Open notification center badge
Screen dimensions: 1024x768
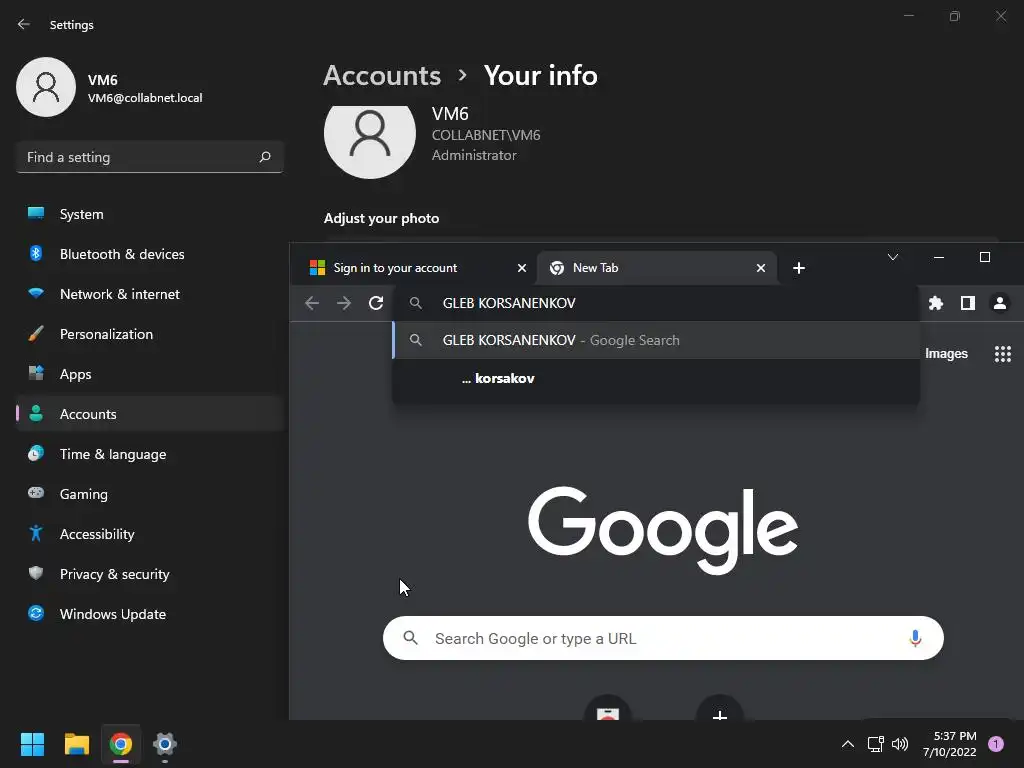pyautogui.click(x=996, y=744)
